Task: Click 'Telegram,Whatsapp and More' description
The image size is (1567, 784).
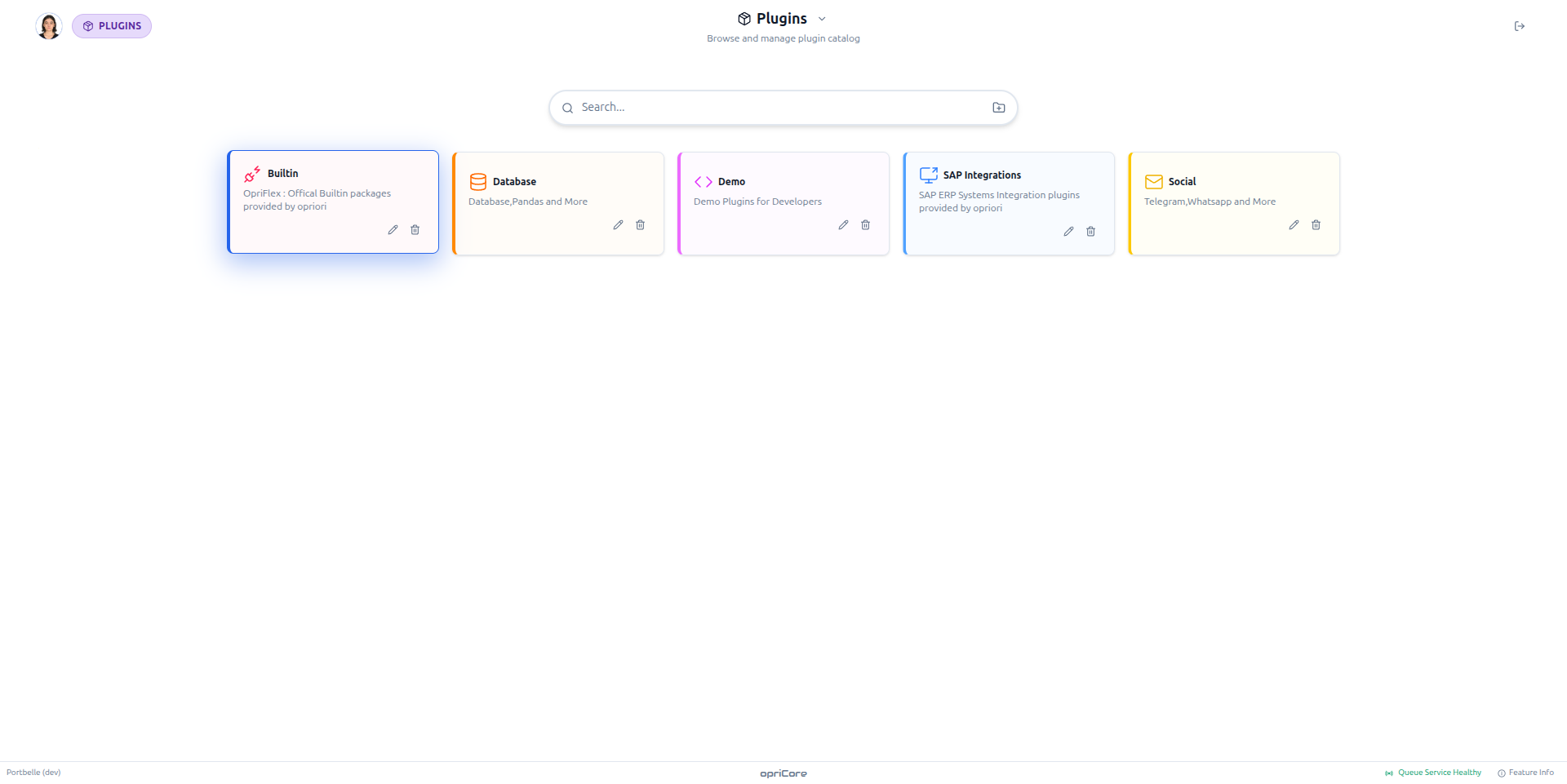Action: (x=1210, y=202)
